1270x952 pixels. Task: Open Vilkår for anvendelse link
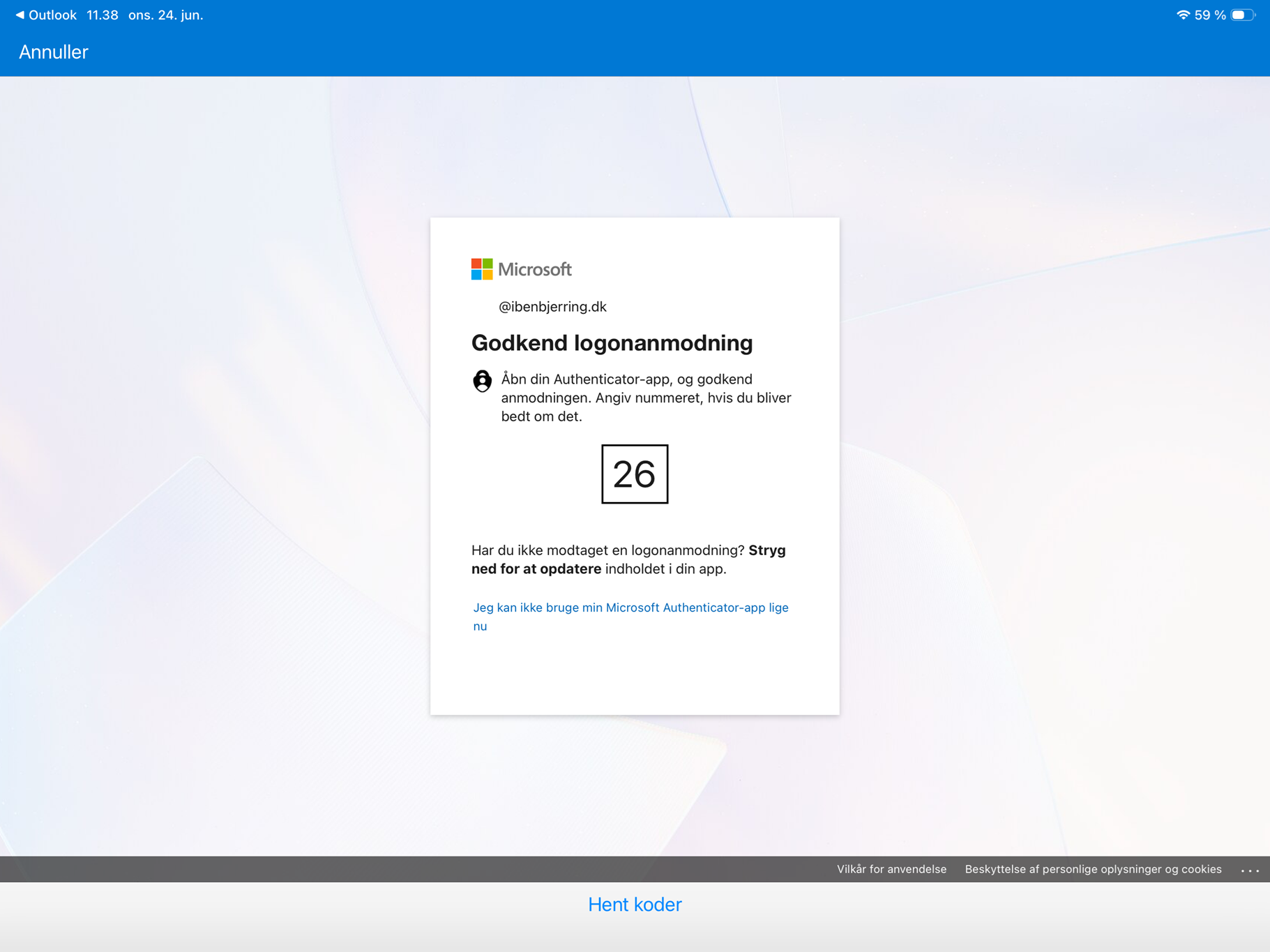coord(891,869)
